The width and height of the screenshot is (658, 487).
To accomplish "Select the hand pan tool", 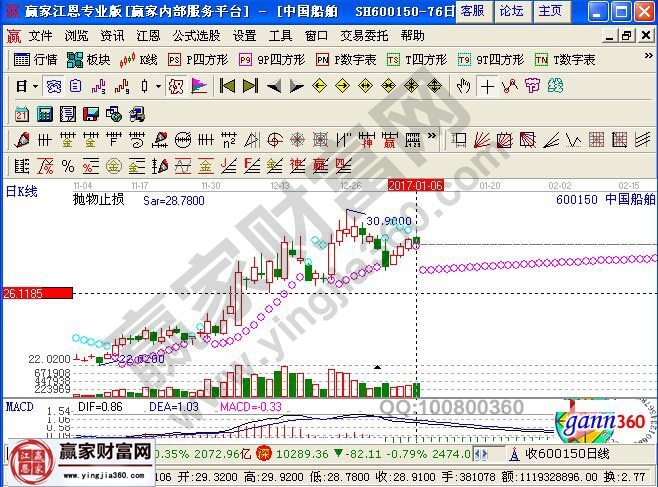I will click(x=463, y=86).
